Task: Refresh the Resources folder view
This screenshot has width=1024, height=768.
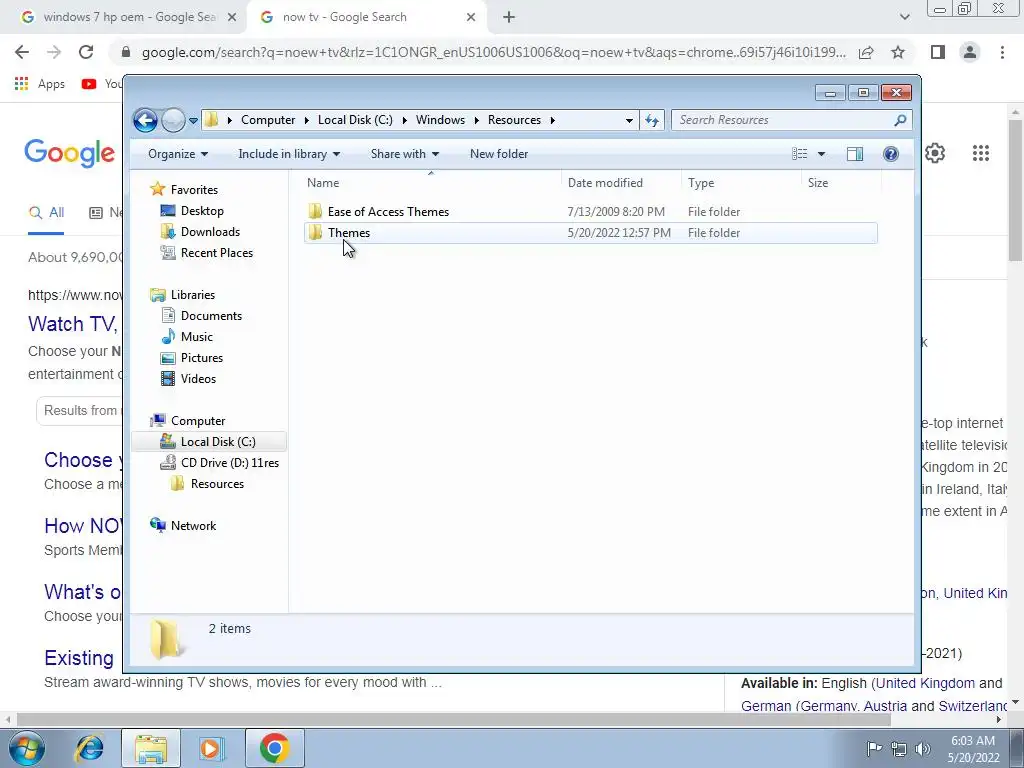Action: pos(652,120)
